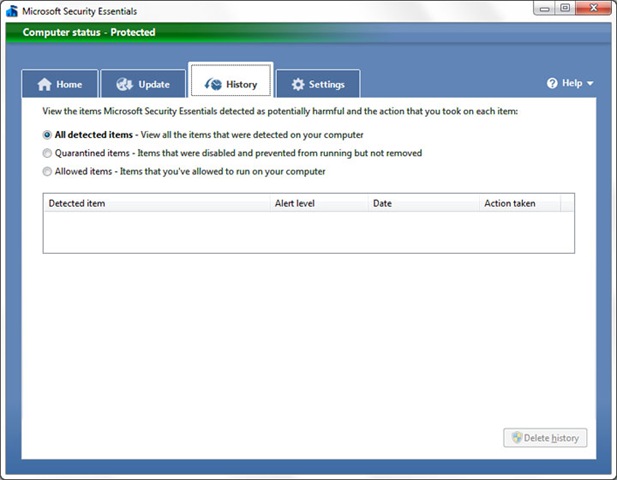Click the gear icon on Settings tab
Screen dimensions: 617x480
pyautogui.click(x=298, y=84)
